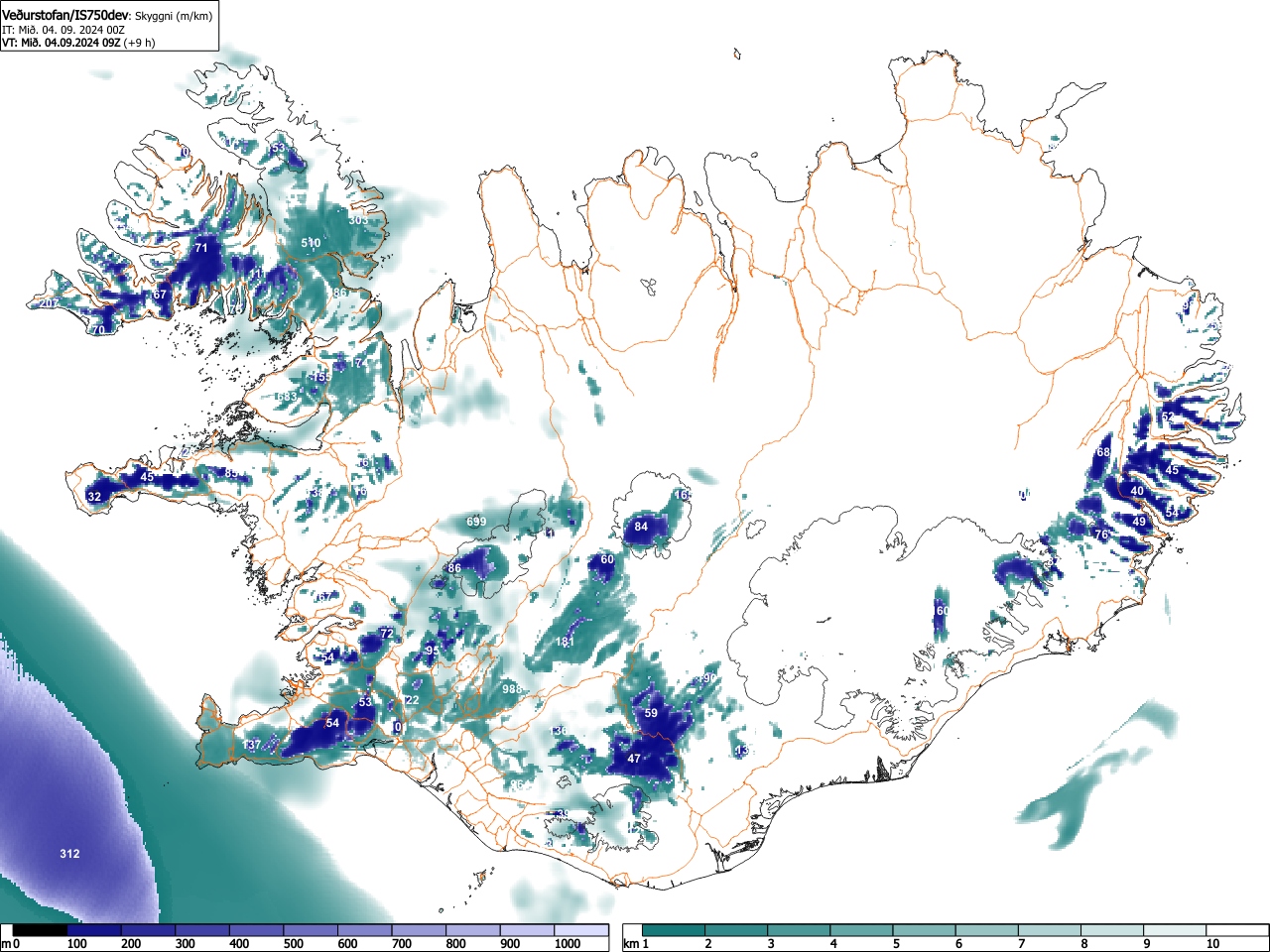Screen dimensions: 1270x952
Task: Click the 181 visibility value
Action: [565, 642]
